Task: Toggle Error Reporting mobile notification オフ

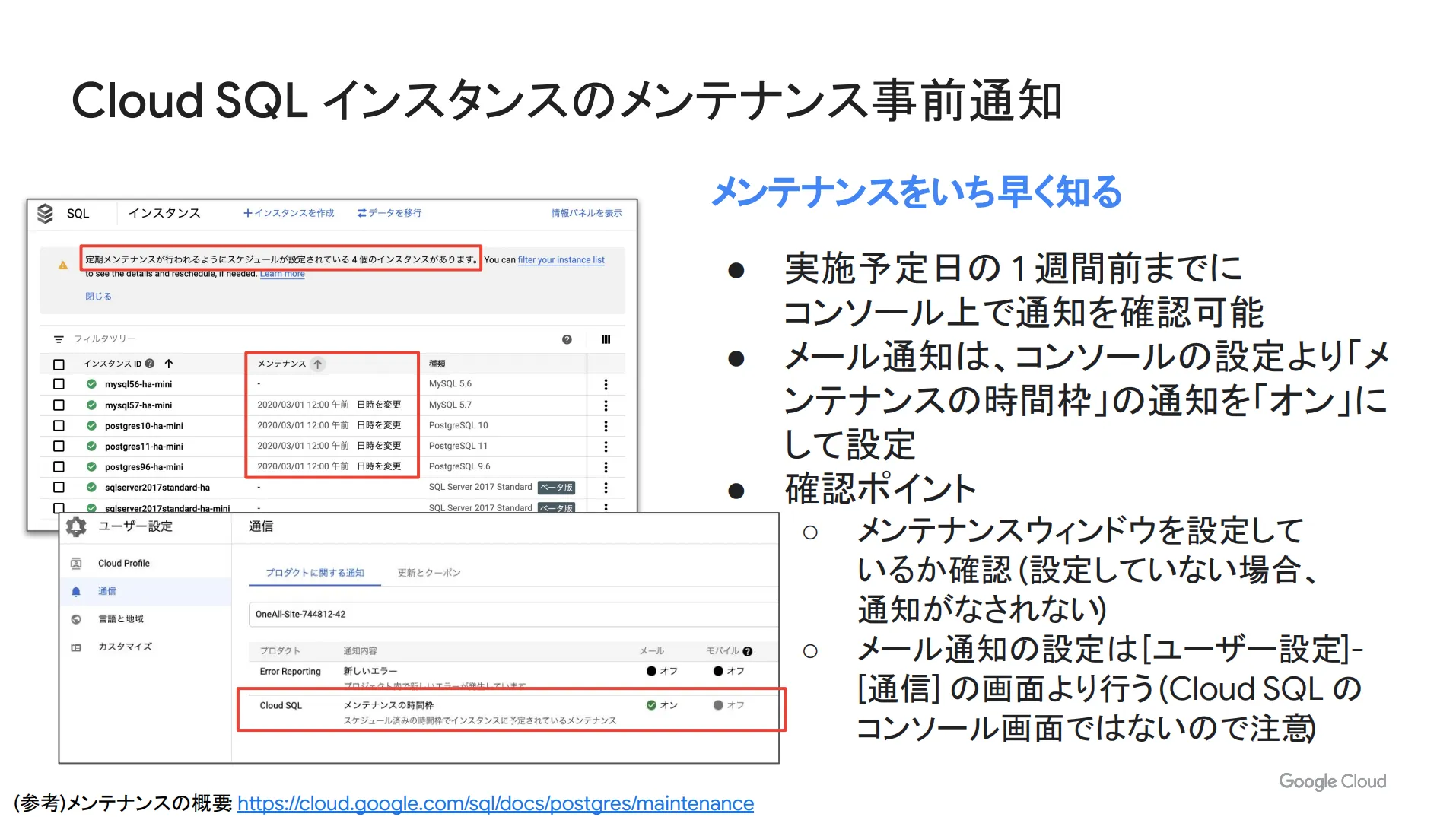Action: [728, 671]
